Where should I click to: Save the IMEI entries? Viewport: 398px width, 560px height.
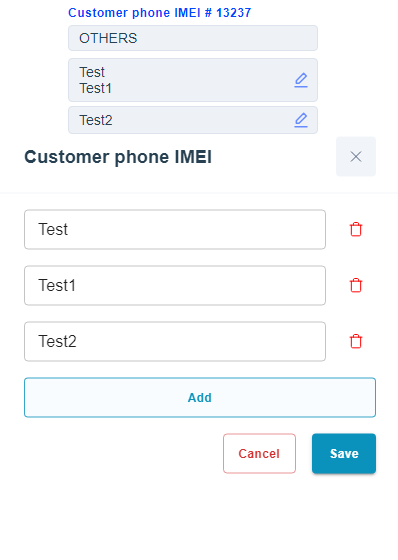tap(344, 454)
